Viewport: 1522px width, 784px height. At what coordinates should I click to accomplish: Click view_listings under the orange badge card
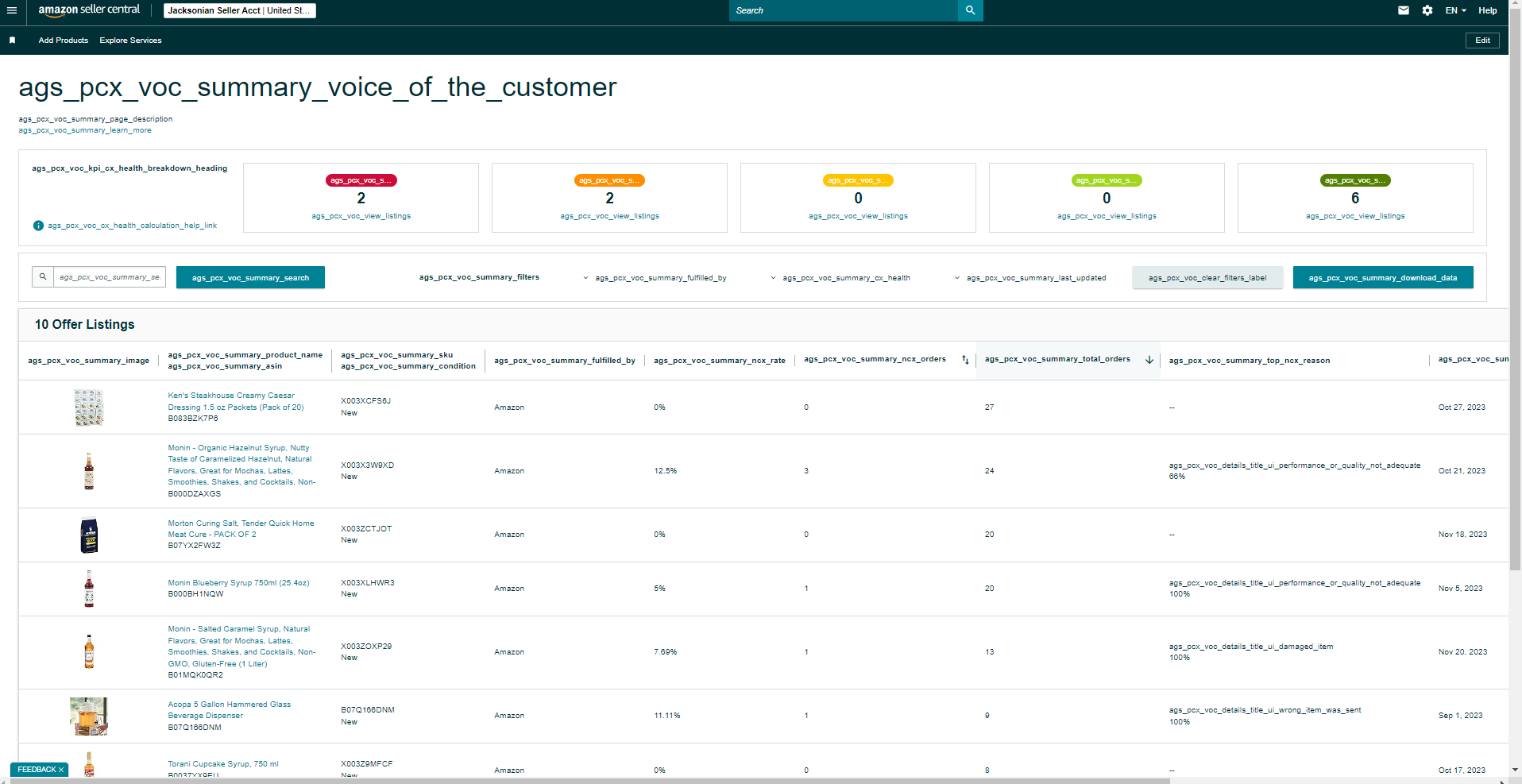coord(609,216)
